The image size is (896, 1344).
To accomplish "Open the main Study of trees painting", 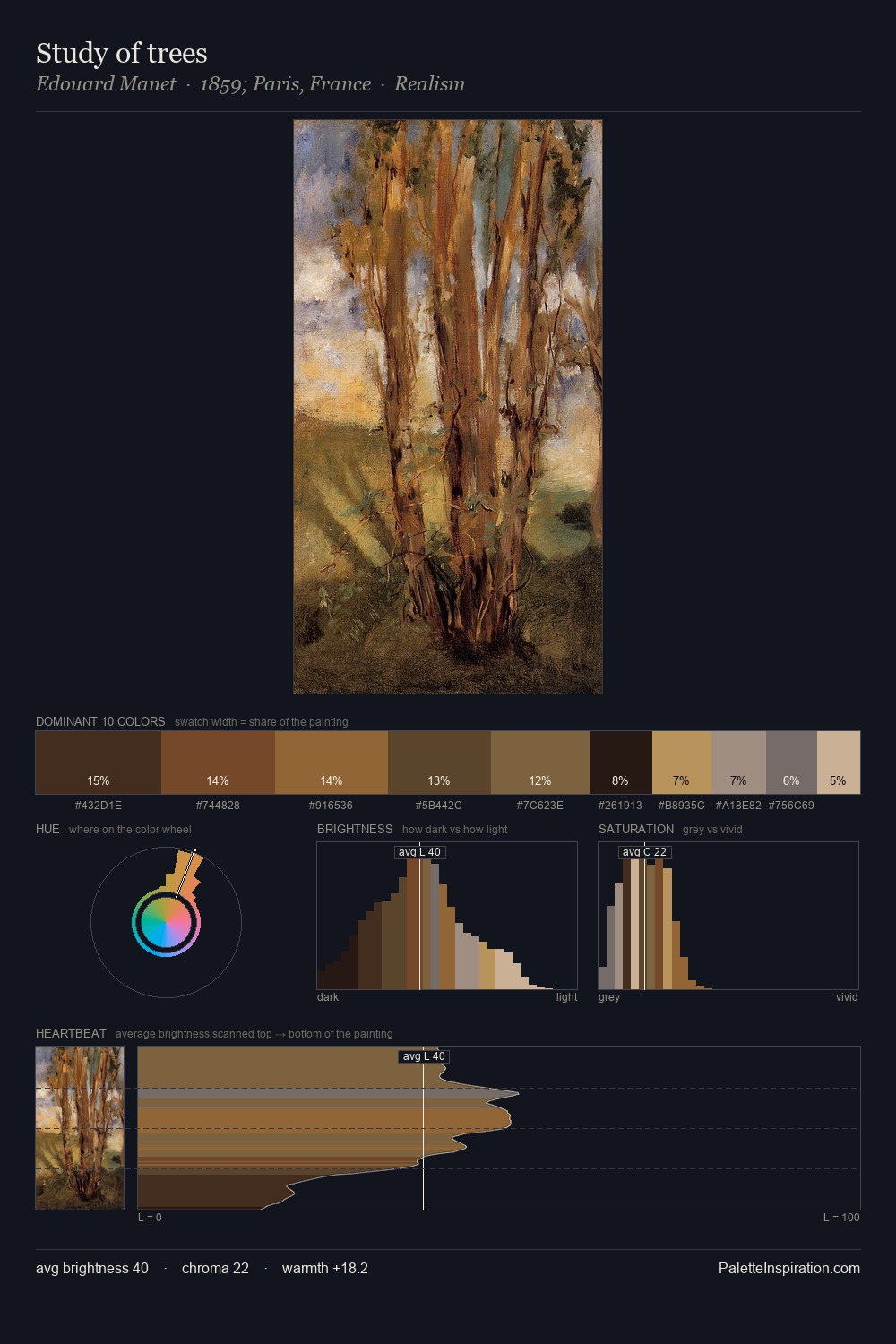I will [448, 407].
